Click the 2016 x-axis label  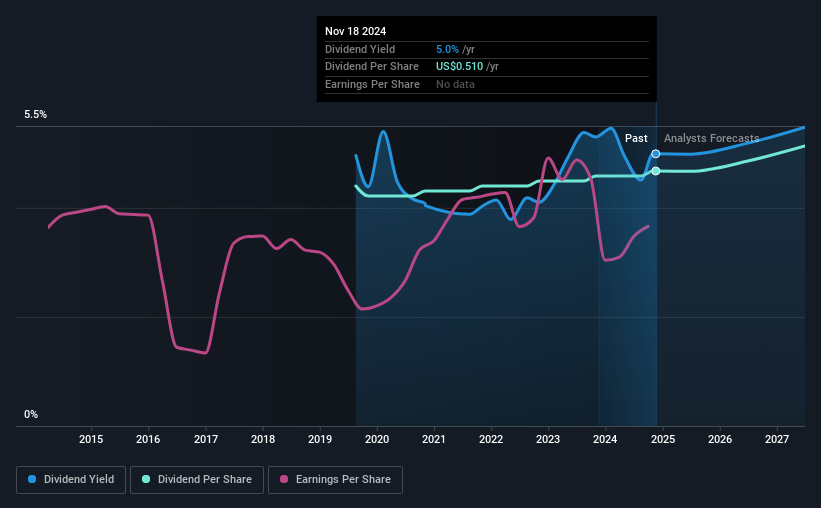[x=148, y=439]
